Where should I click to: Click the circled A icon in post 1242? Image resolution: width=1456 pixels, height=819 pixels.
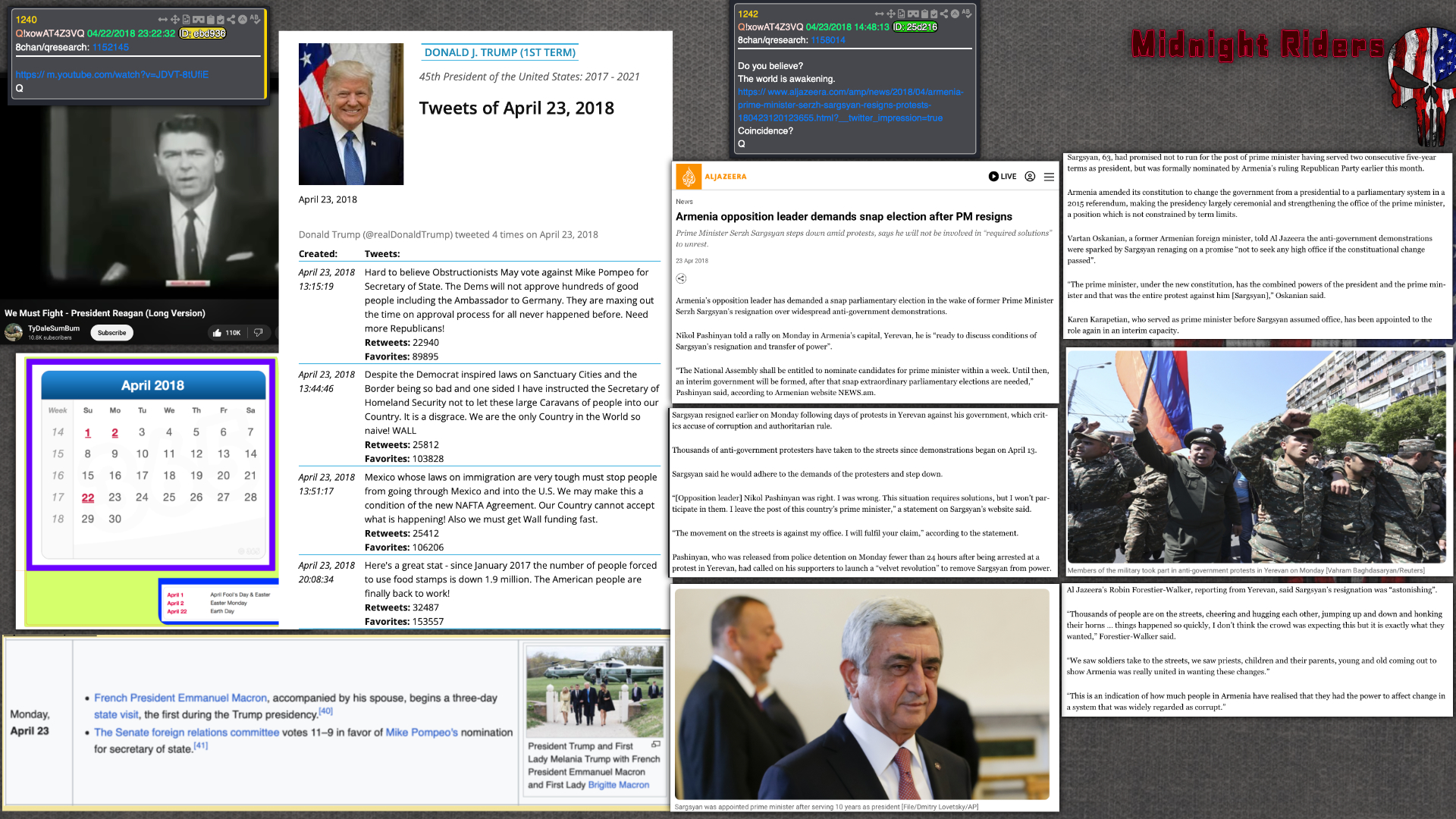coord(955,14)
